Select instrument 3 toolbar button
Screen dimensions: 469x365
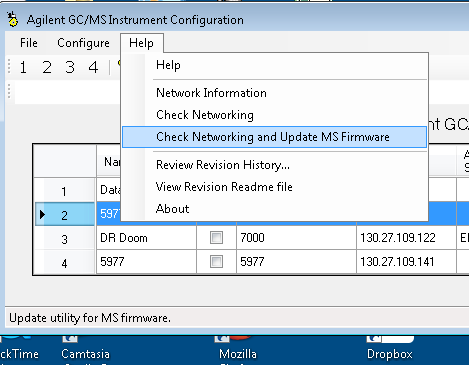tap(70, 67)
